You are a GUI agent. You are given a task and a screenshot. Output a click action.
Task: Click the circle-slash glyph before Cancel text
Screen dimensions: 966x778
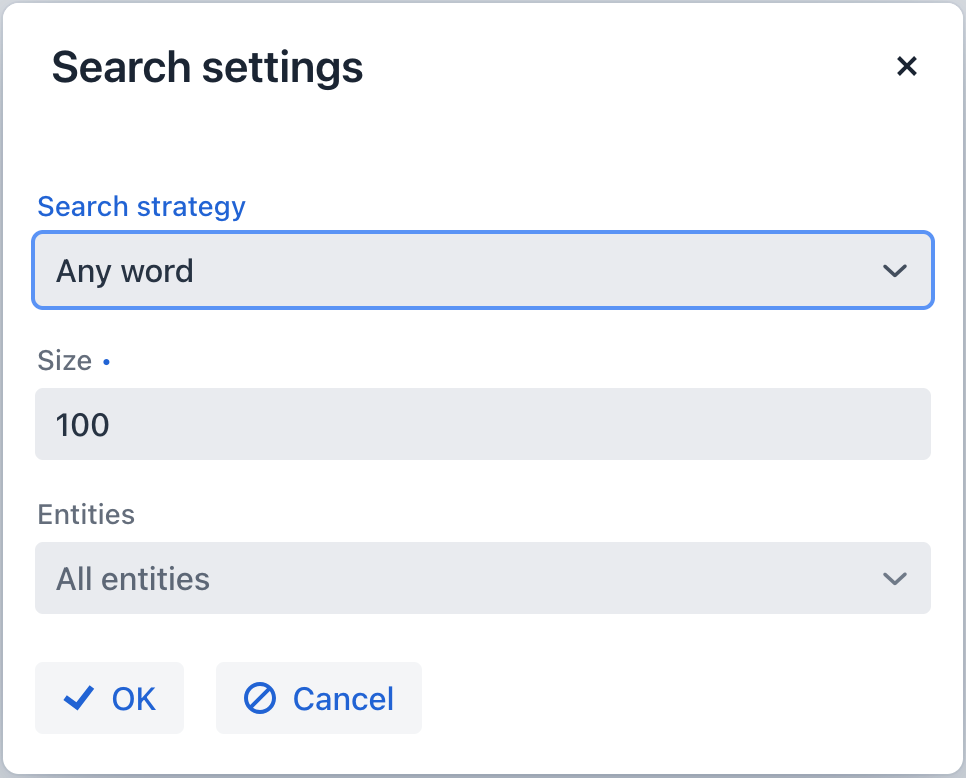click(260, 698)
